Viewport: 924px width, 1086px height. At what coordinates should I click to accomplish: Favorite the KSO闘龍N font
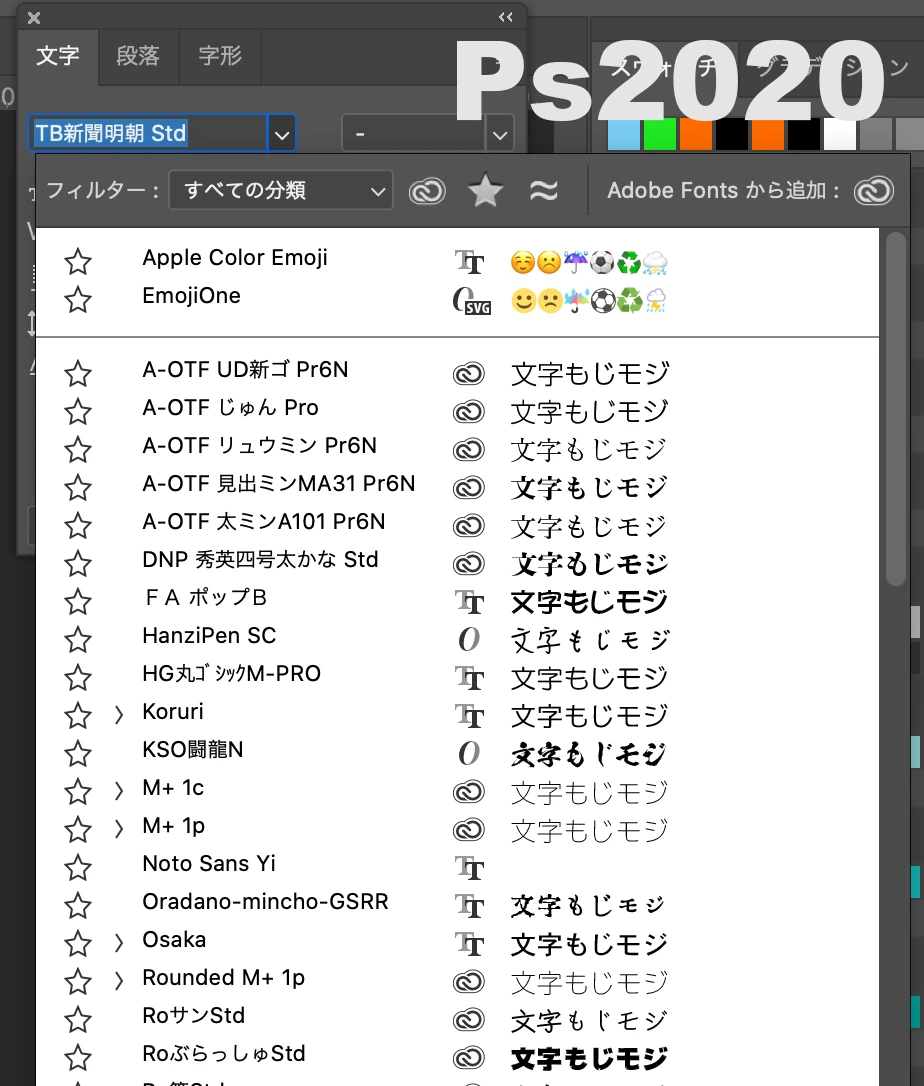tap(78, 754)
